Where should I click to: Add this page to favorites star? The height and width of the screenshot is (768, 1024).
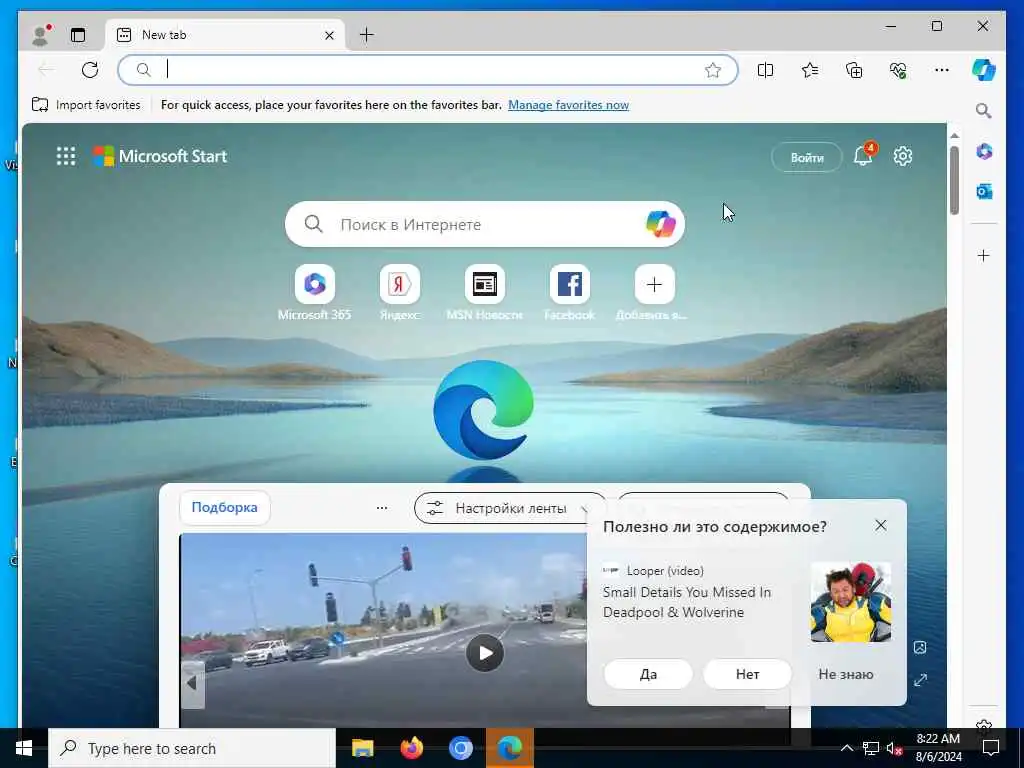712,70
